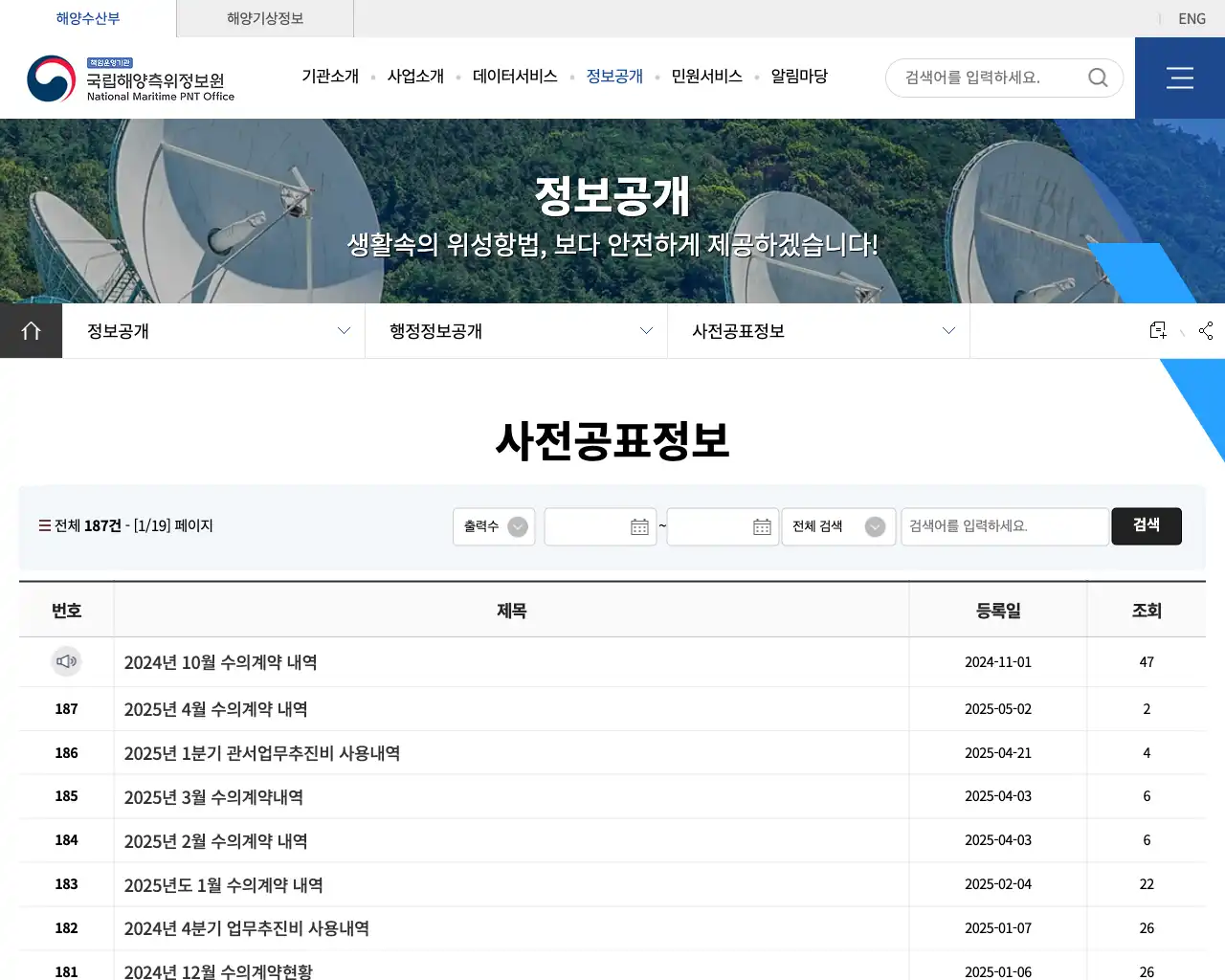Click row number 185
This screenshot has width=1225, height=980.
pos(66,796)
